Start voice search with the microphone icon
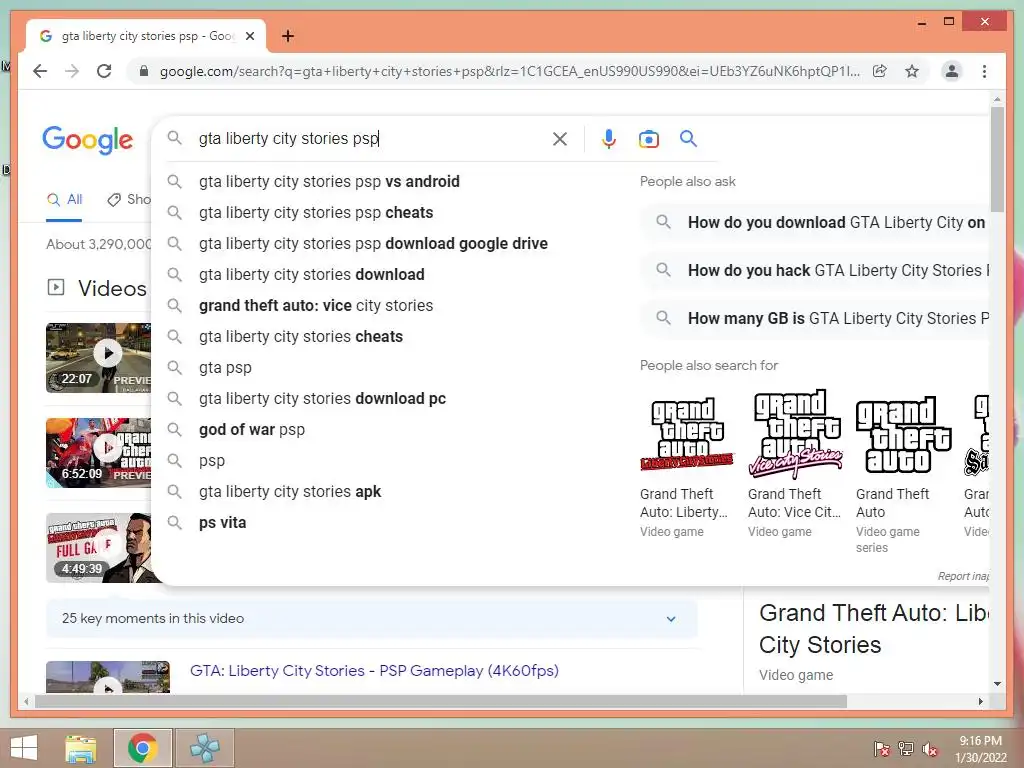1024x768 pixels. tap(609, 138)
